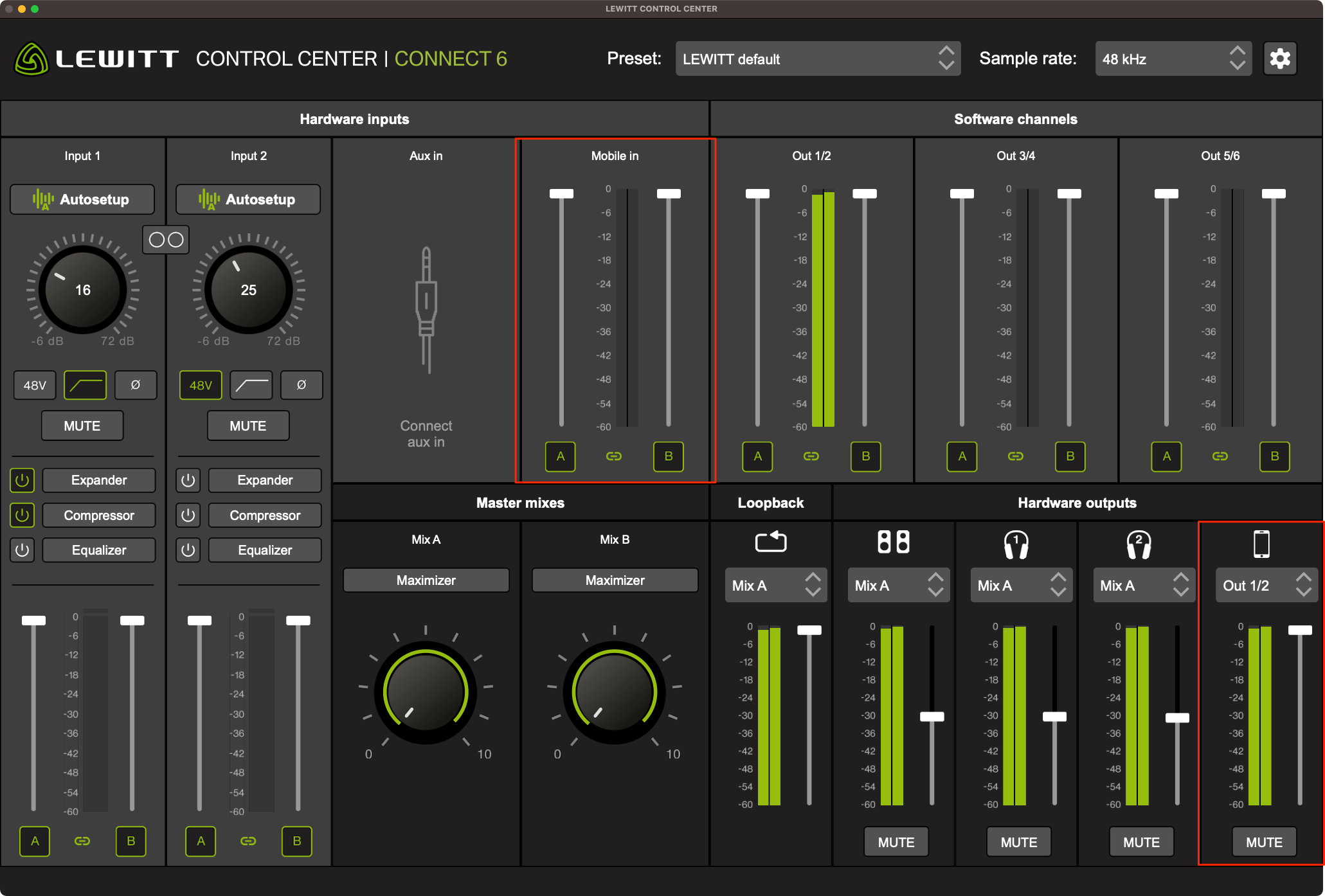Mute the mobile output
Image resolution: width=1325 pixels, height=896 pixels.
tap(1265, 841)
